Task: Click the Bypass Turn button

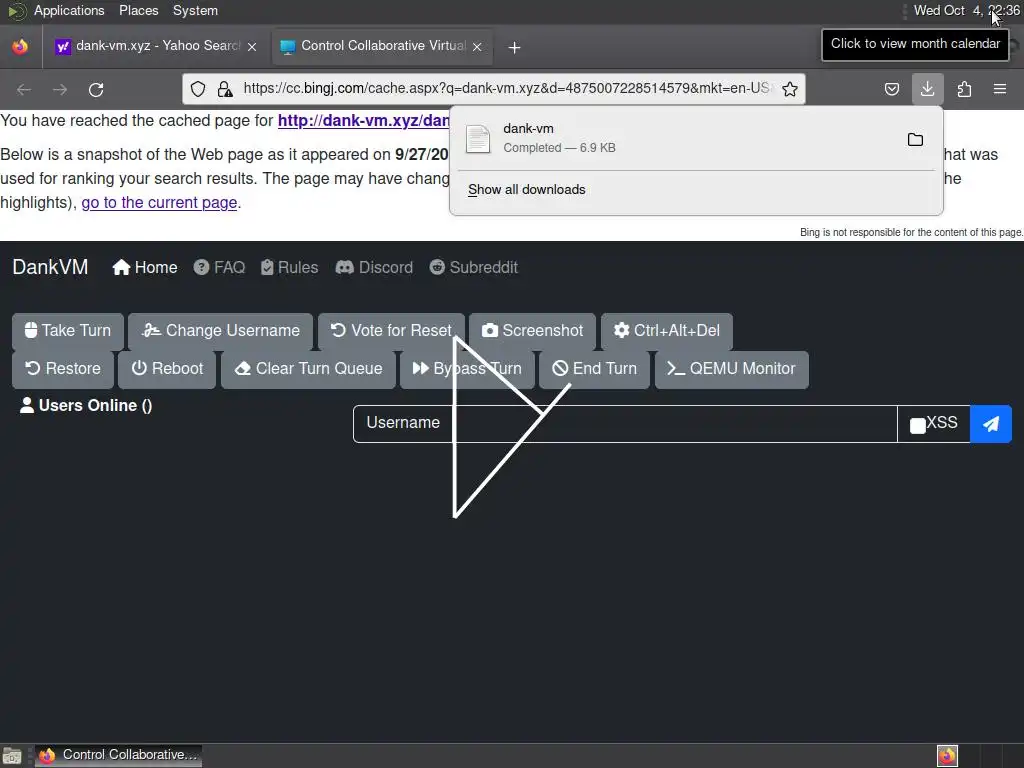Action: click(x=468, y=369)
